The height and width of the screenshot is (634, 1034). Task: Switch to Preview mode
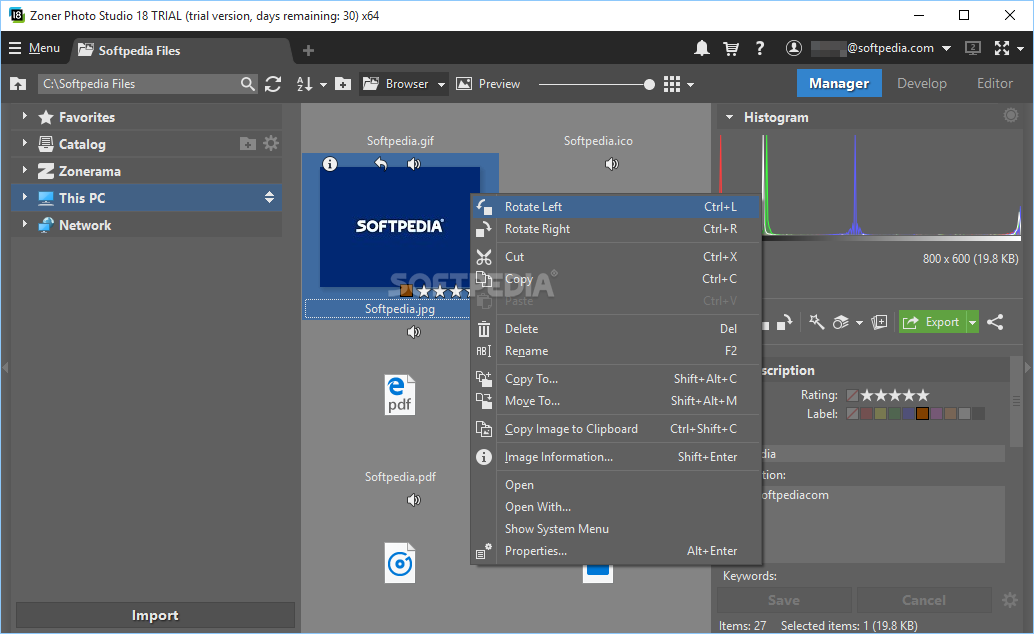pos(488,84)
